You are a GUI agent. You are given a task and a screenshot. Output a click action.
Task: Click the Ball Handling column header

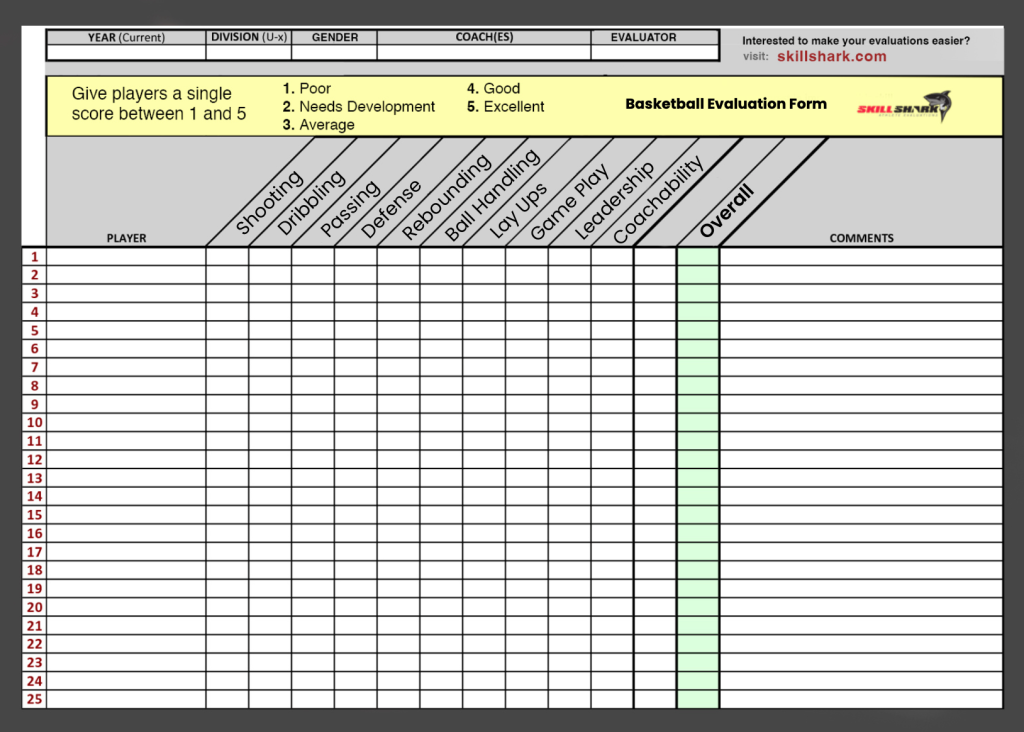point(492,195)
